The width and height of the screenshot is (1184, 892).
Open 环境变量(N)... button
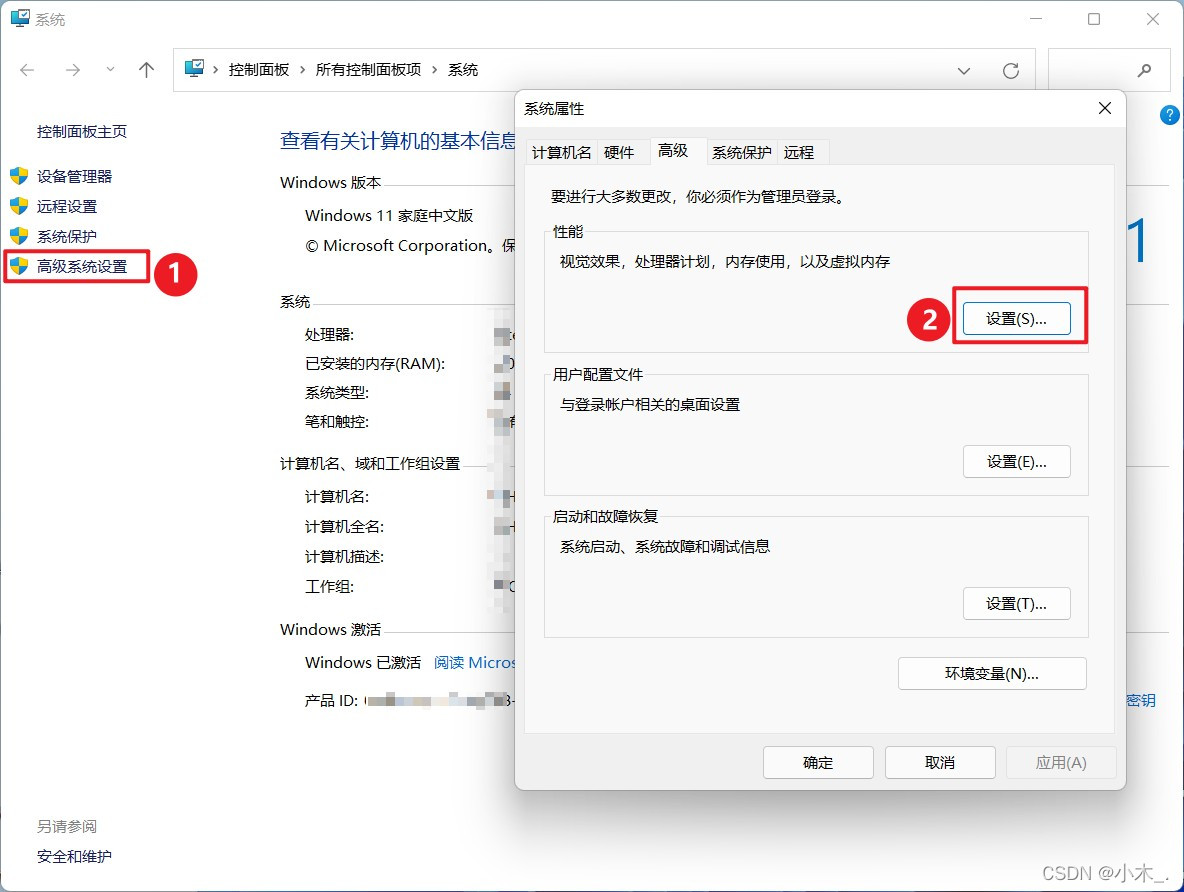[x=992, y=674]
